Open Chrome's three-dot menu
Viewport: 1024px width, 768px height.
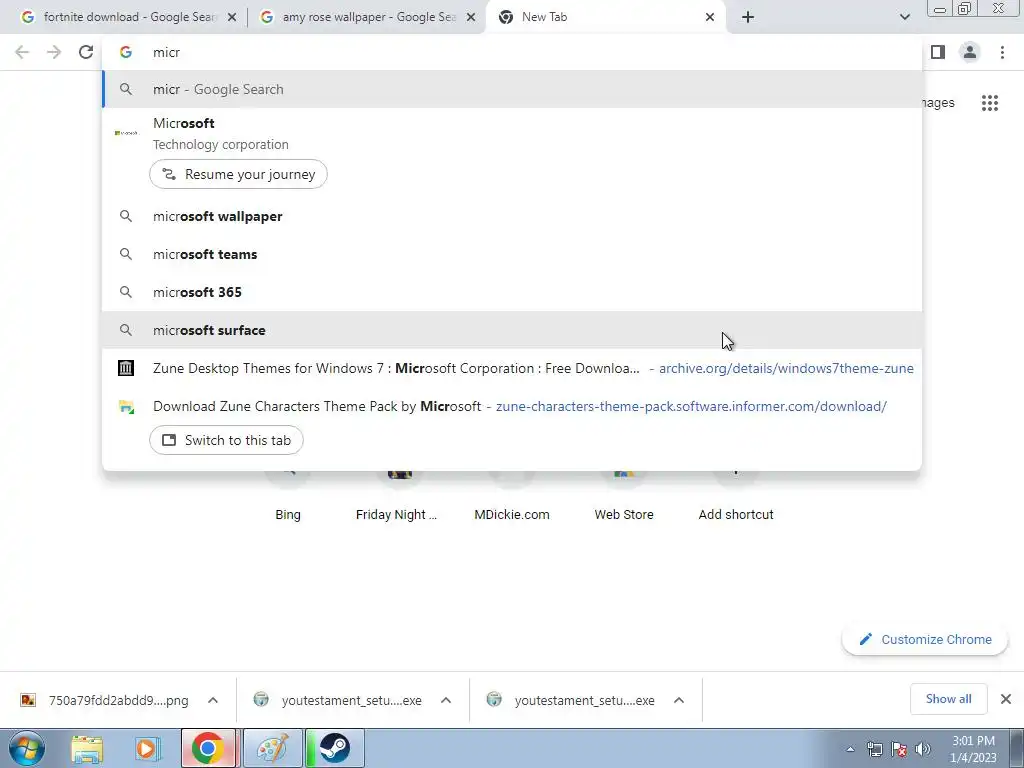click(x=1002, y=52)
